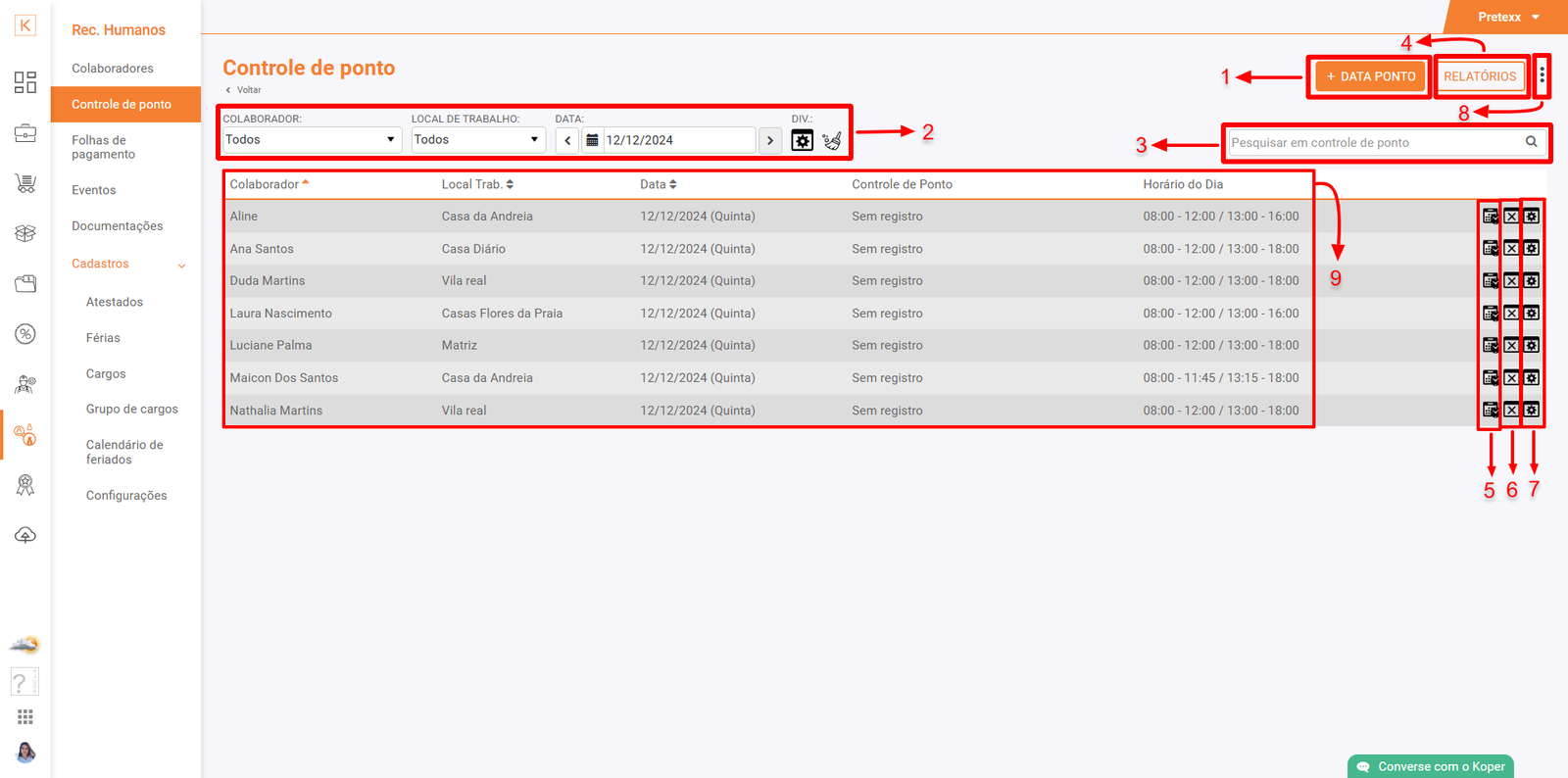Click gear icon in Duda Martins row

pos(1532,281)
